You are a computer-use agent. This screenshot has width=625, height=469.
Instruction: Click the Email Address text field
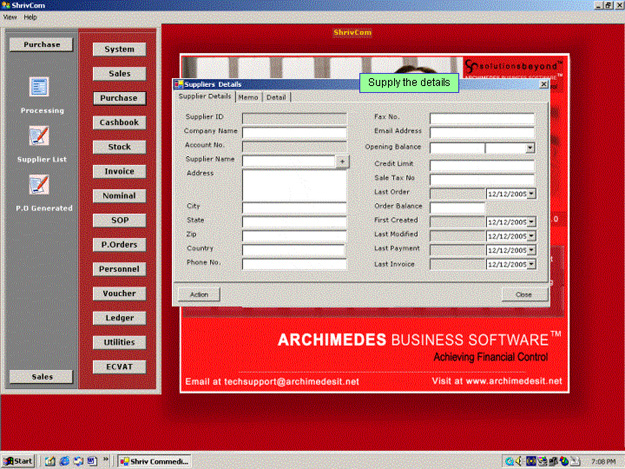482,131
